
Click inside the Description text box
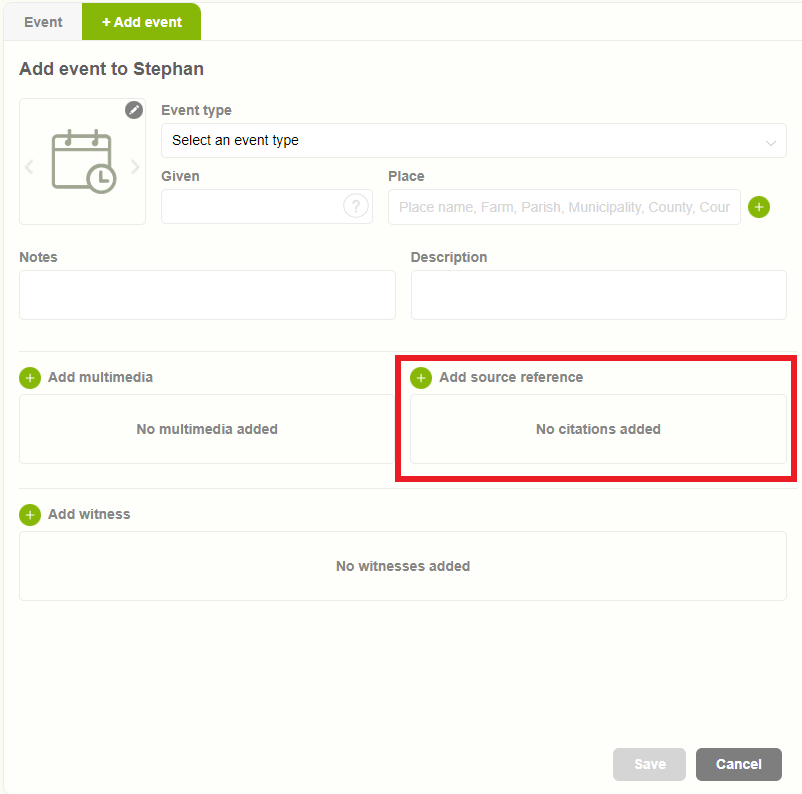click(x=598, y=295)
